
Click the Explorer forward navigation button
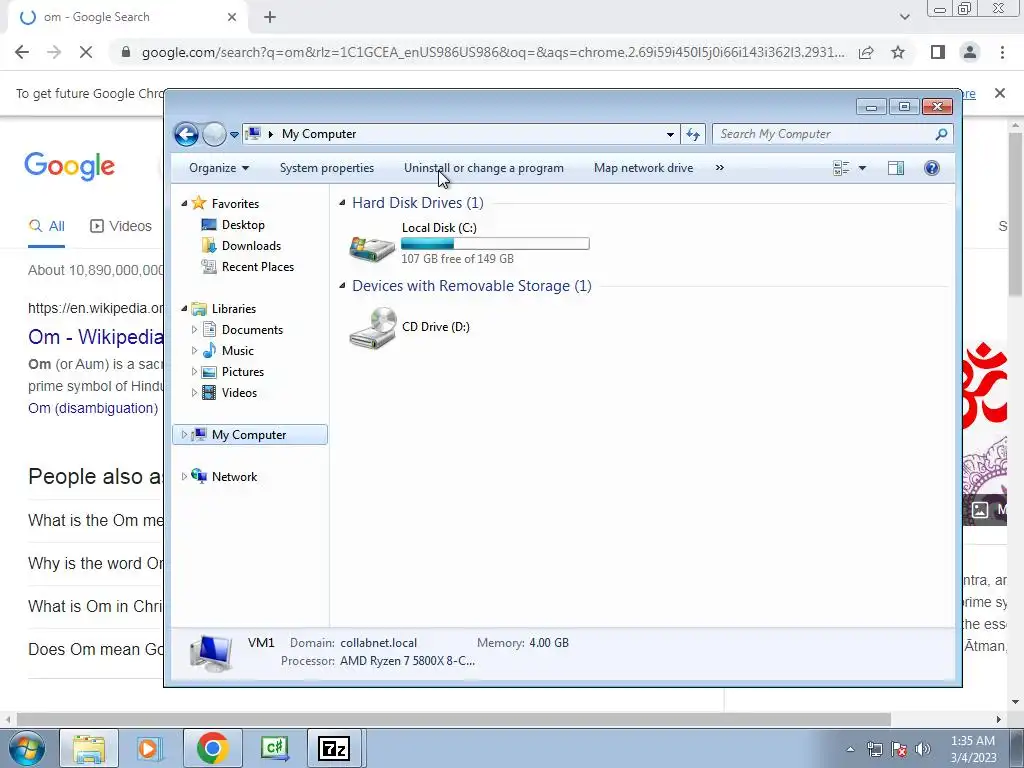click(x=214, y=135)
